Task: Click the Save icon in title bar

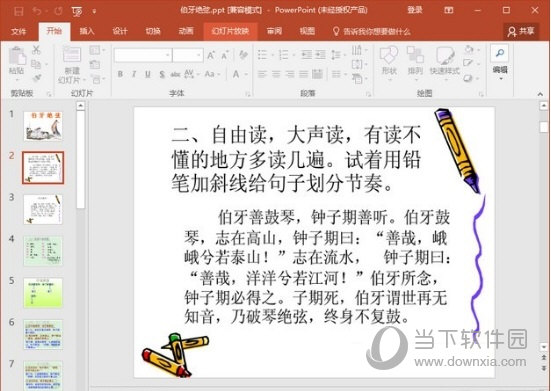Action: click(19, 11)
